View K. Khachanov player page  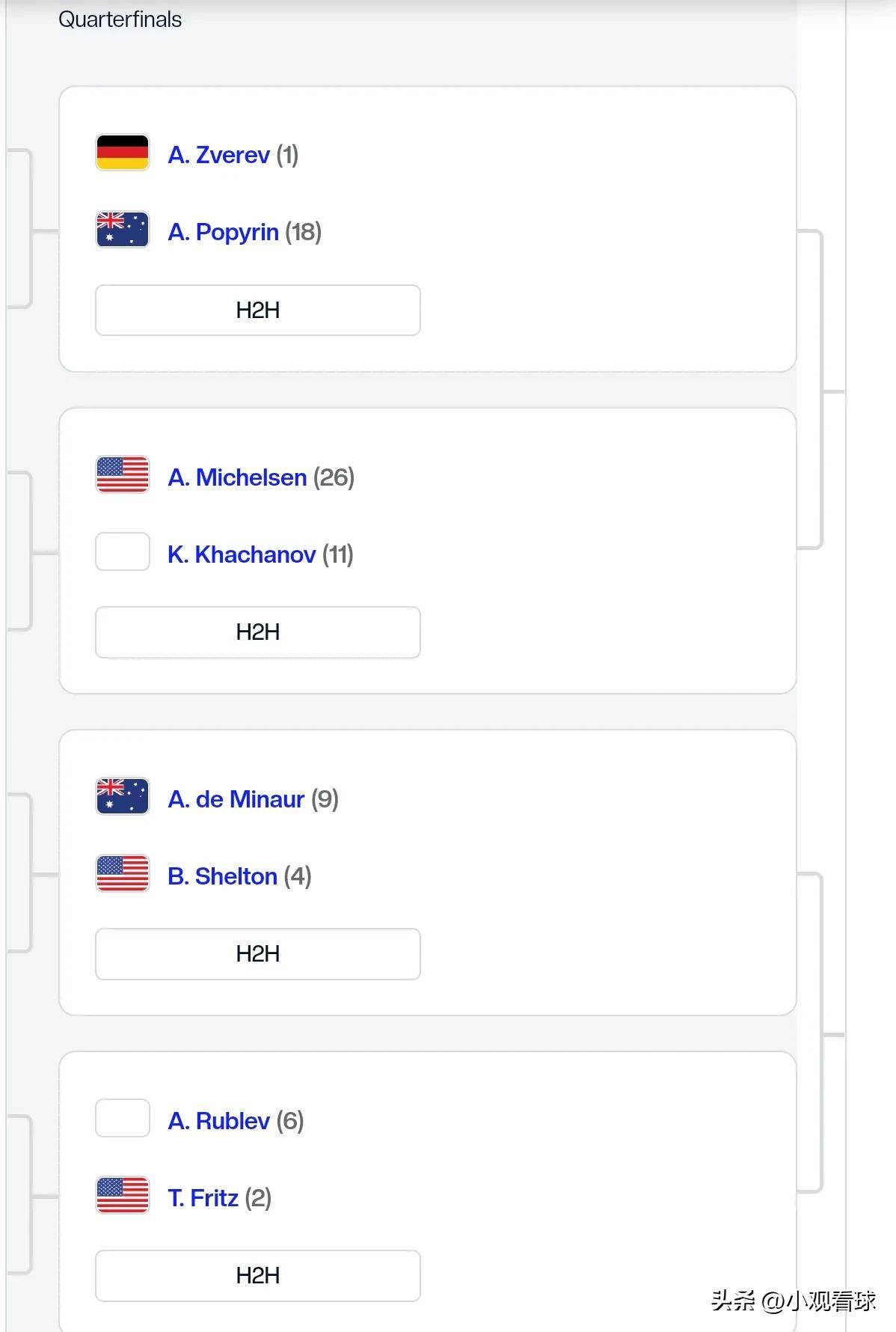point(242,555)
